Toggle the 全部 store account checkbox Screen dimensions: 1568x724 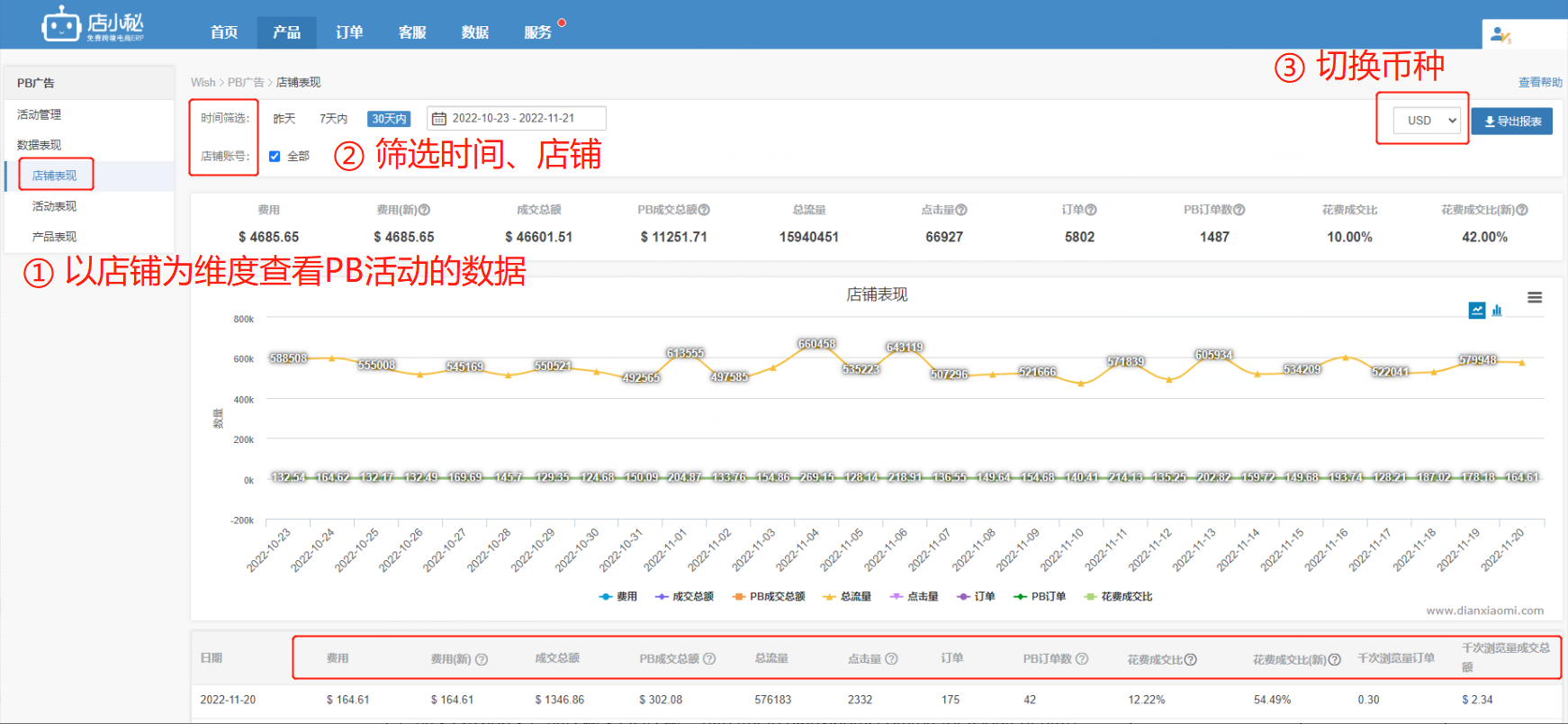pos(275,157)
